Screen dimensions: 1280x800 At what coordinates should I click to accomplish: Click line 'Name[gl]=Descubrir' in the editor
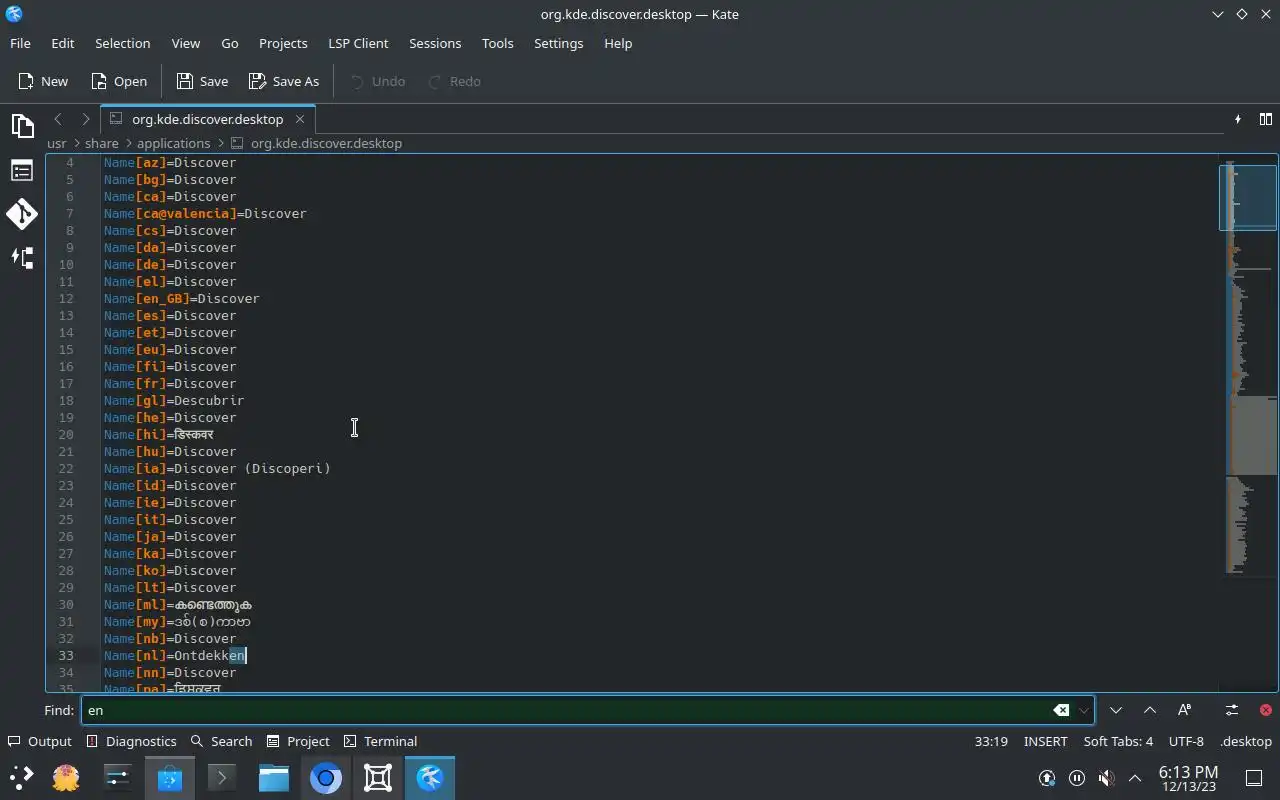(174, 400)
